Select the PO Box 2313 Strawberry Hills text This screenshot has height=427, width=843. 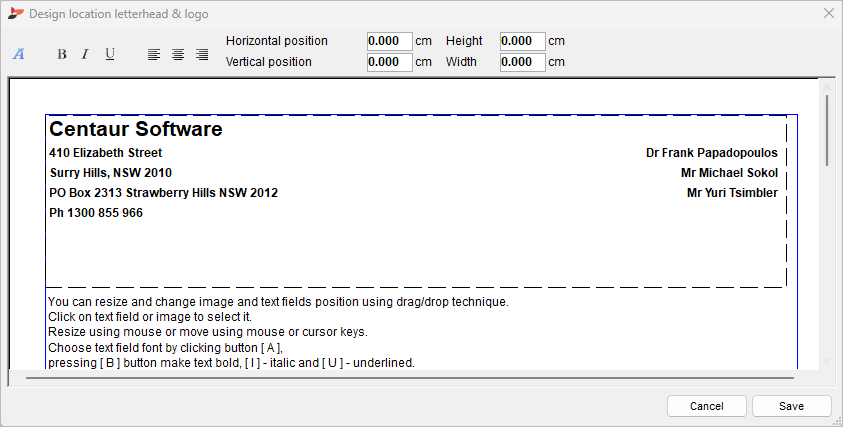tap(163, 193)
